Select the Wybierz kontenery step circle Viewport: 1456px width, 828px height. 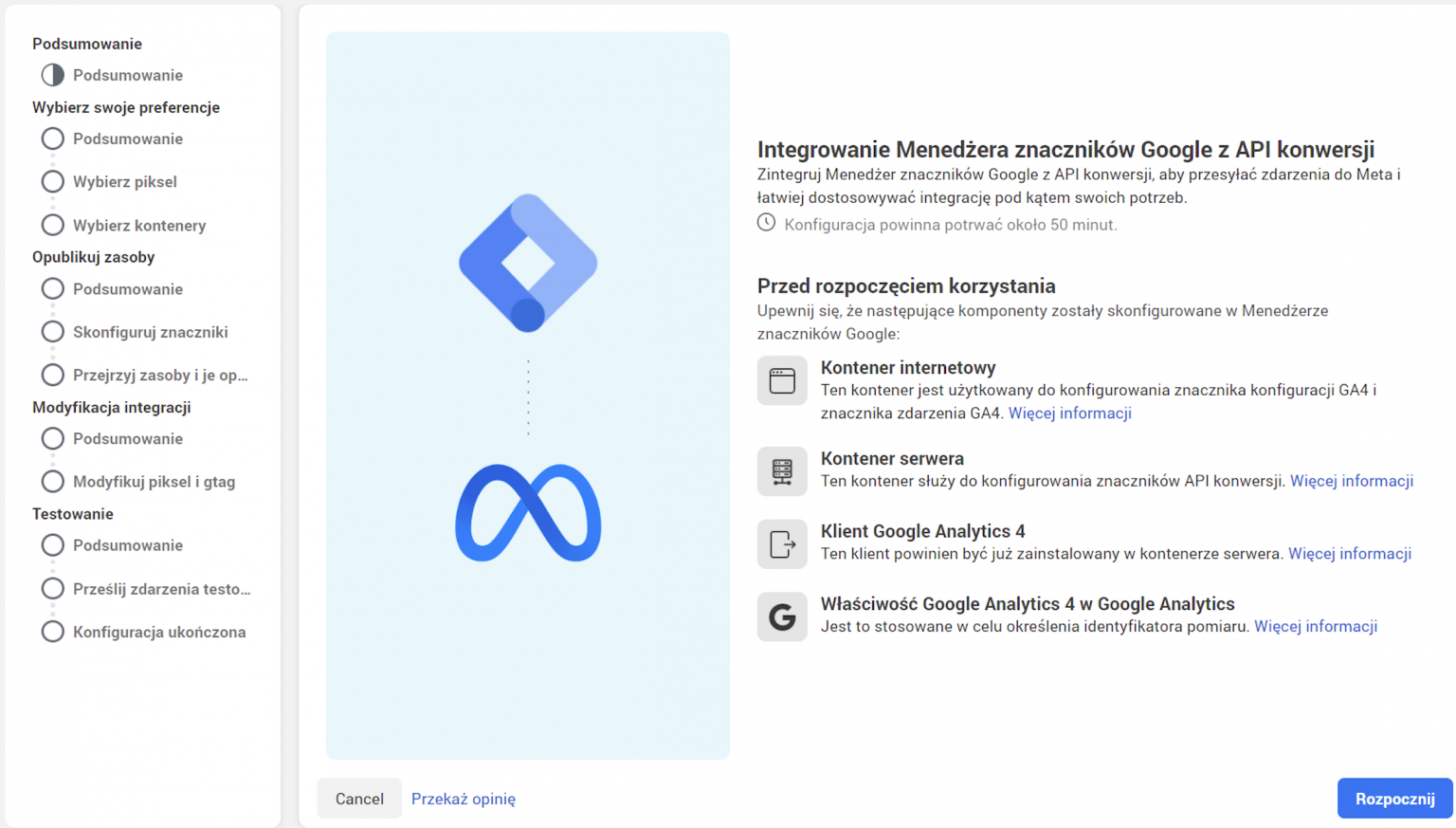pyautogui.click(x=53, y=225)
